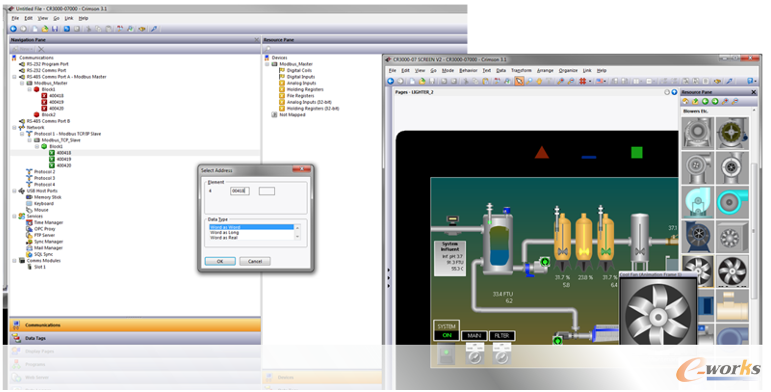Select Holding Registers in the Resource Pane
The width and height of the screenshot is (771, 392).
coord(305,90)
